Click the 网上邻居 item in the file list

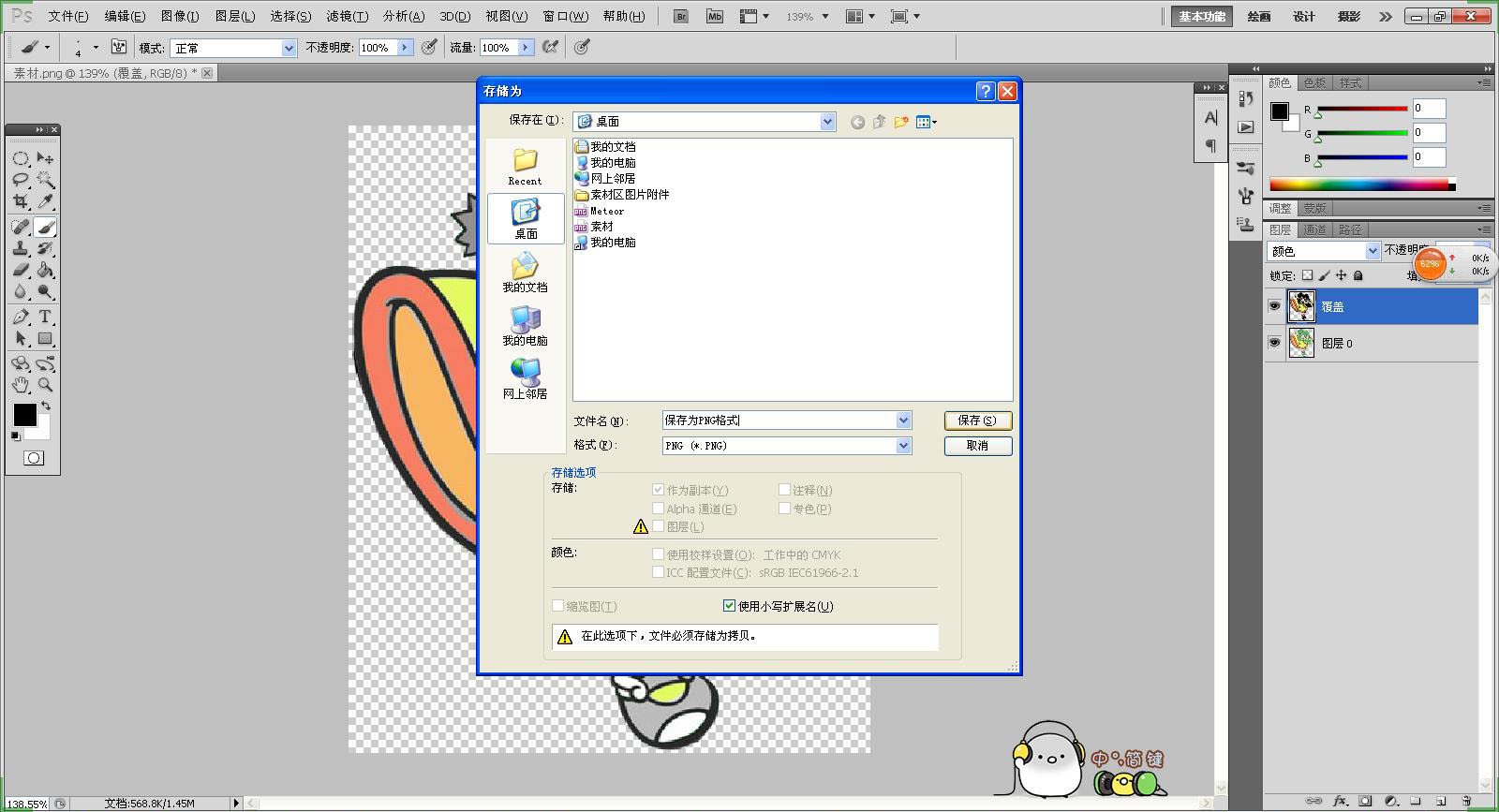pos(605,179)
